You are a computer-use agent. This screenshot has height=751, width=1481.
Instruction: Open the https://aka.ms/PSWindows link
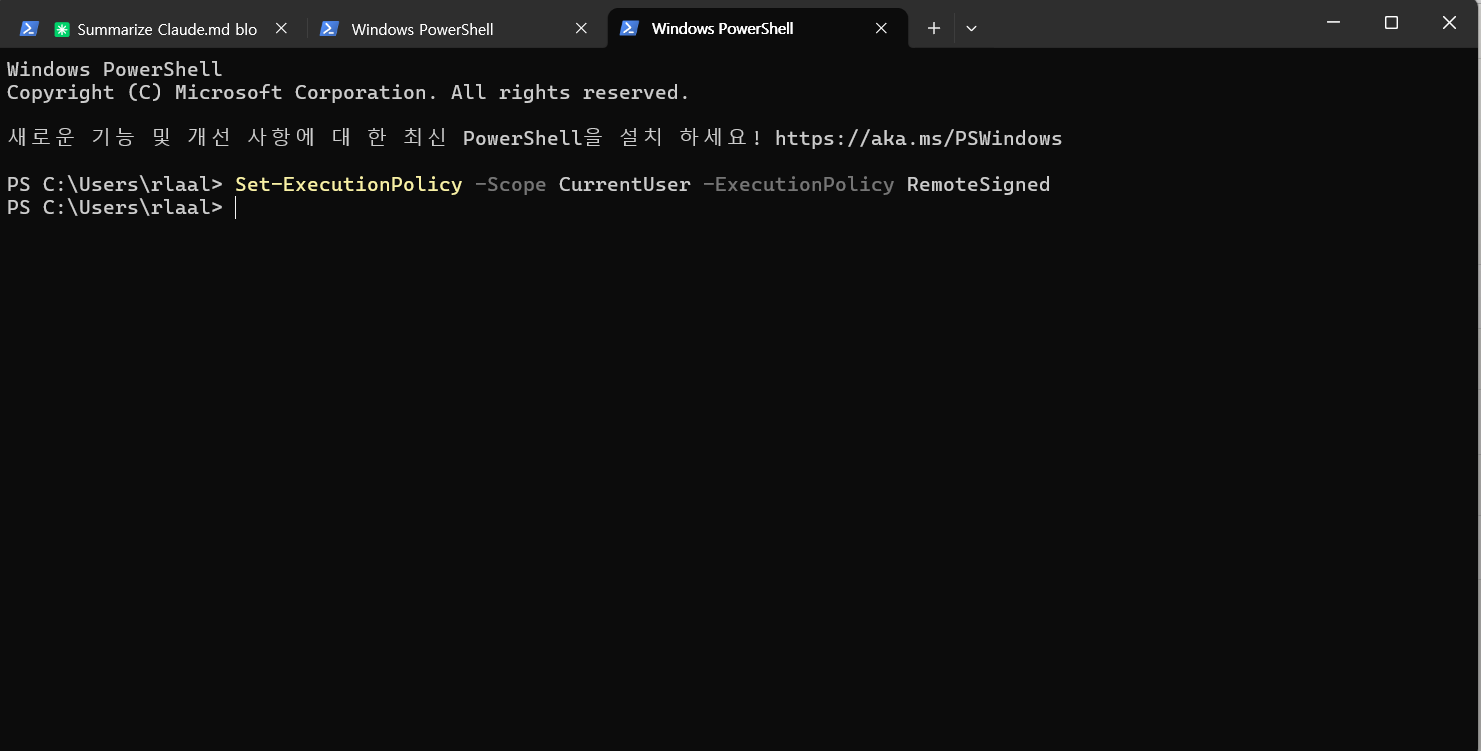(x=919, y=137)
